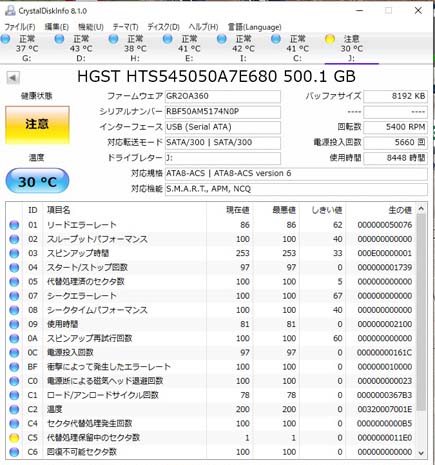435x465 pixels.
Task: Minimize the CrystalDiskInfo window
Action: tap(359, 11)
